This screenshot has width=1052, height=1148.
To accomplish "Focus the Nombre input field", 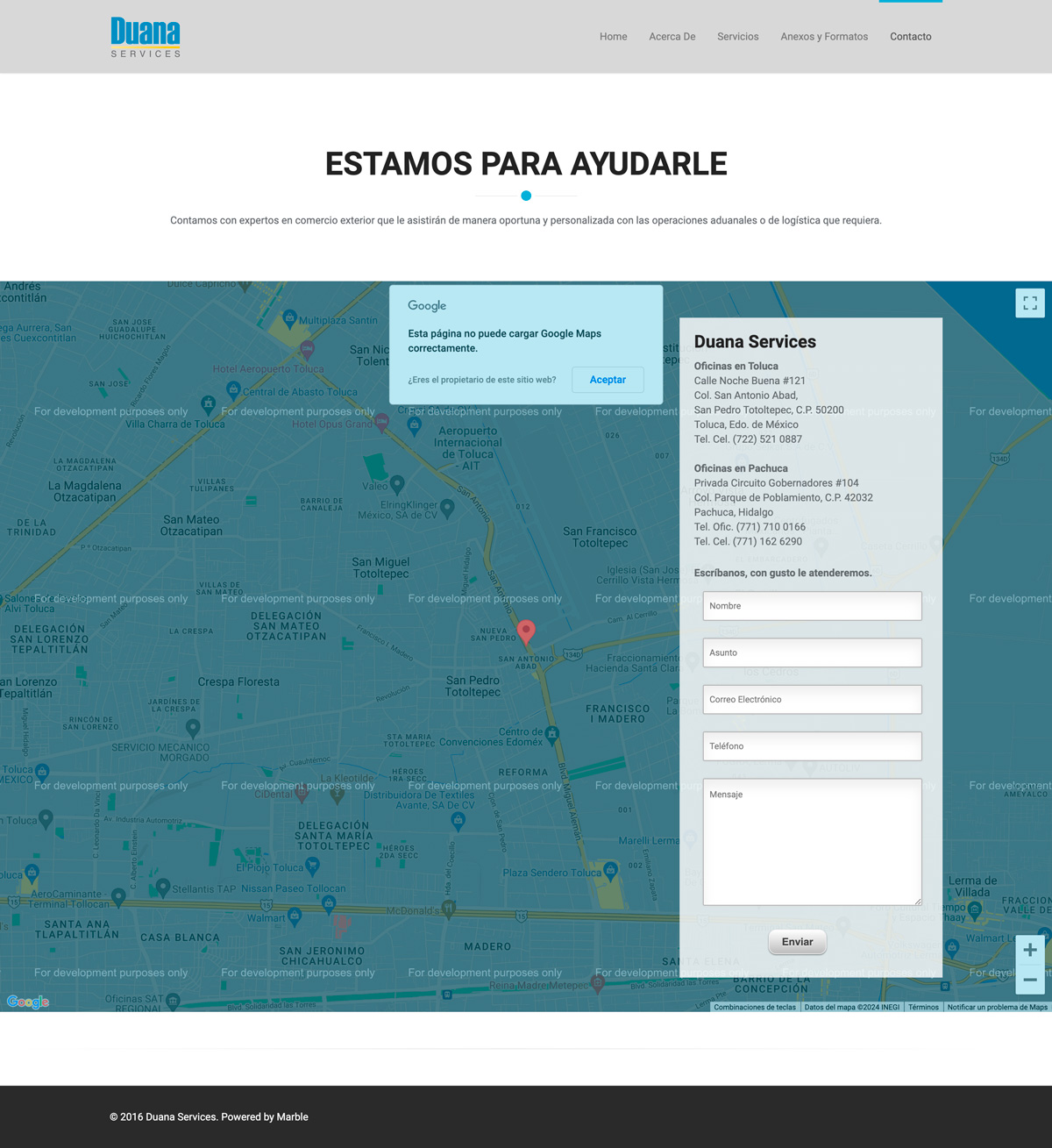I will [x=812, y=606].
